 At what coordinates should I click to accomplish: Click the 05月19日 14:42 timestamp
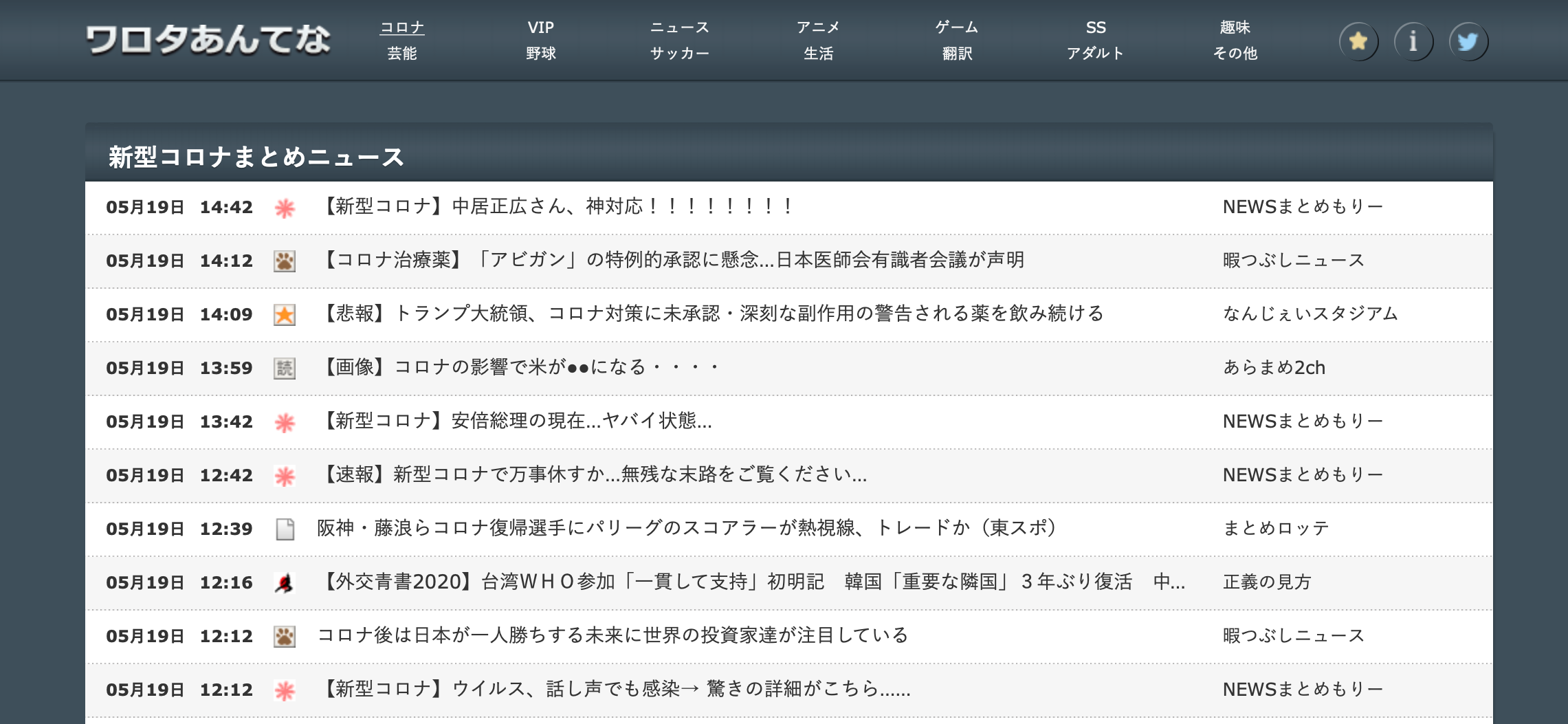[x=179, y=208]
